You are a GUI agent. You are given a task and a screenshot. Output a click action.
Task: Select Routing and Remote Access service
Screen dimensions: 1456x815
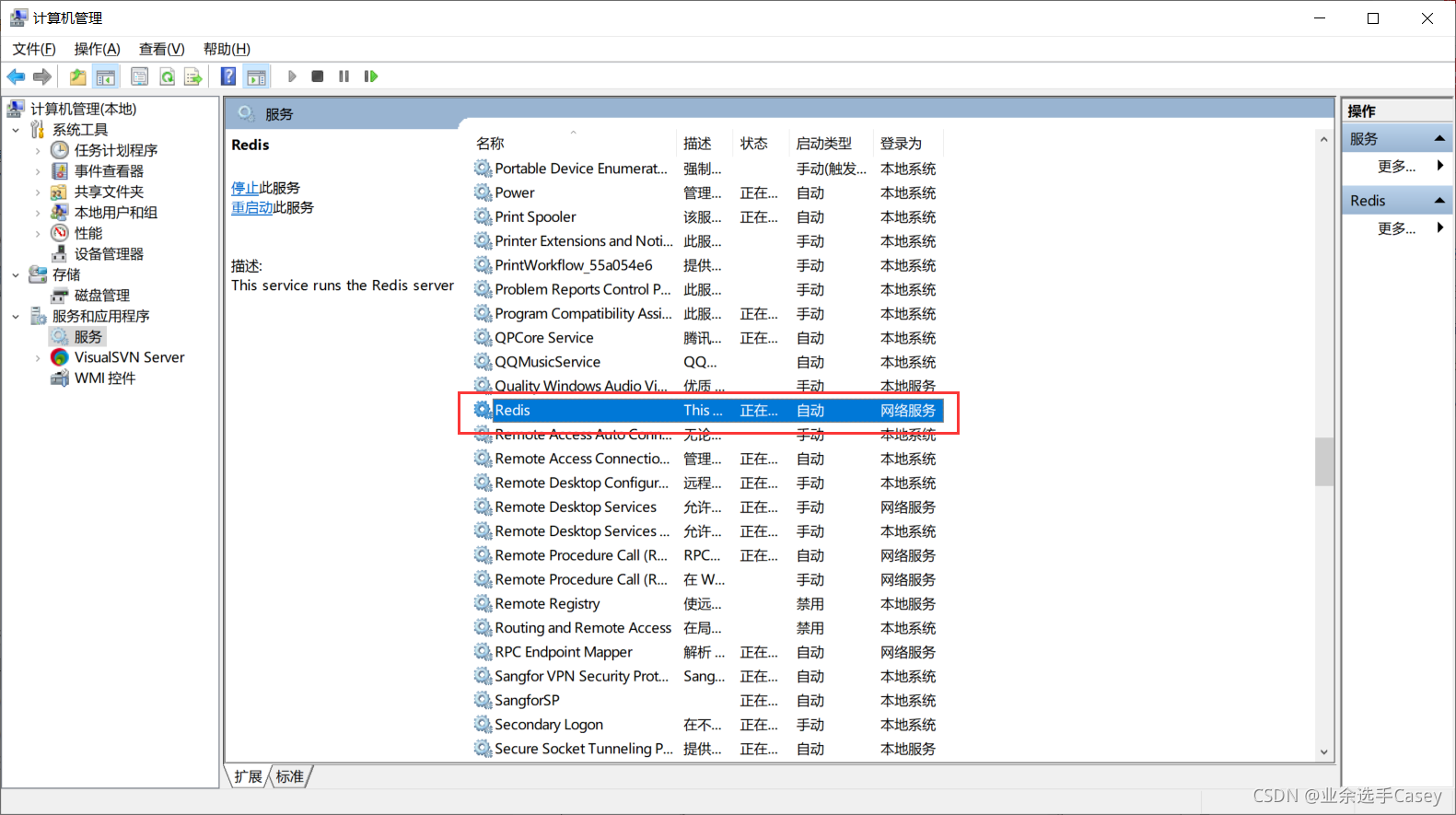pos(708,628)
